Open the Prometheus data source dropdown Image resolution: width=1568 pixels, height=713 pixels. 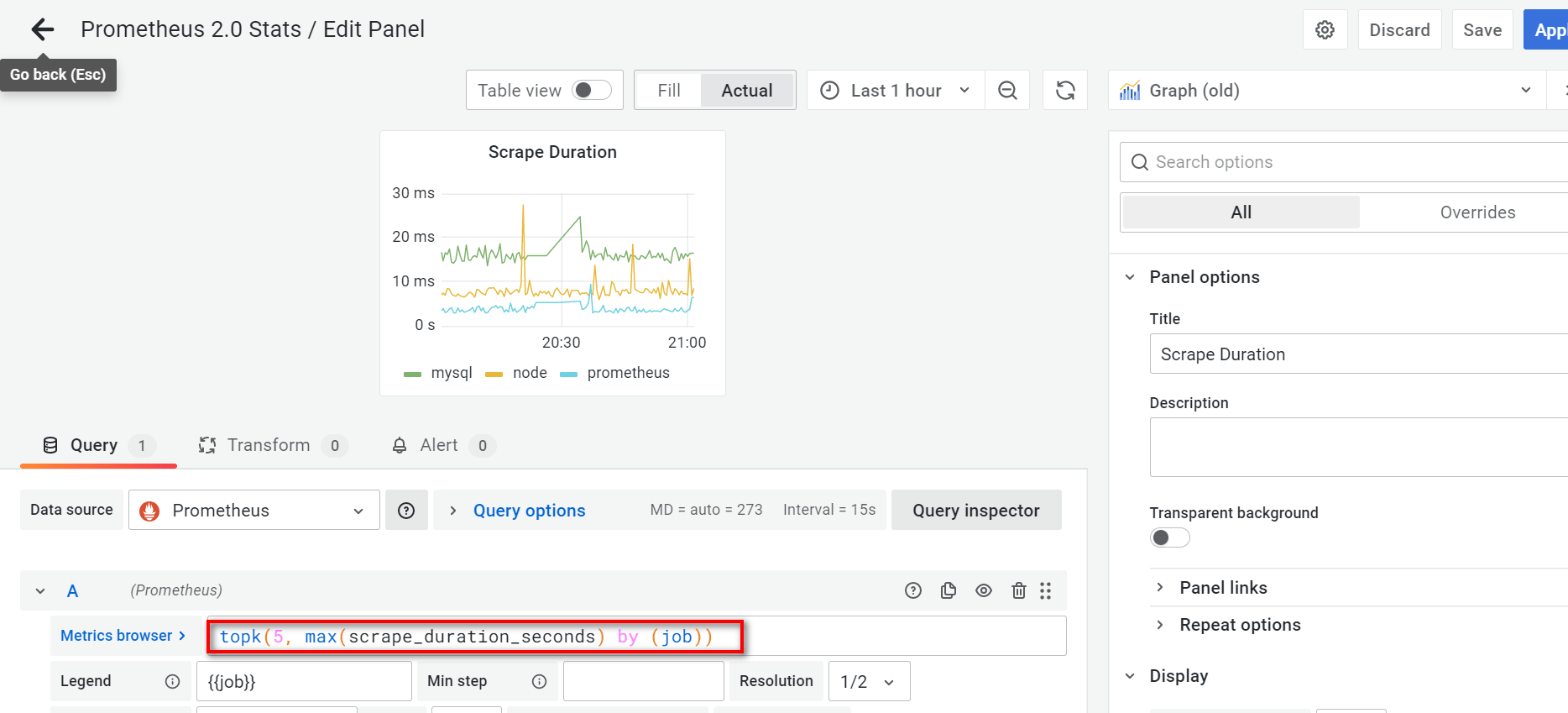click(x=254, y=511)
